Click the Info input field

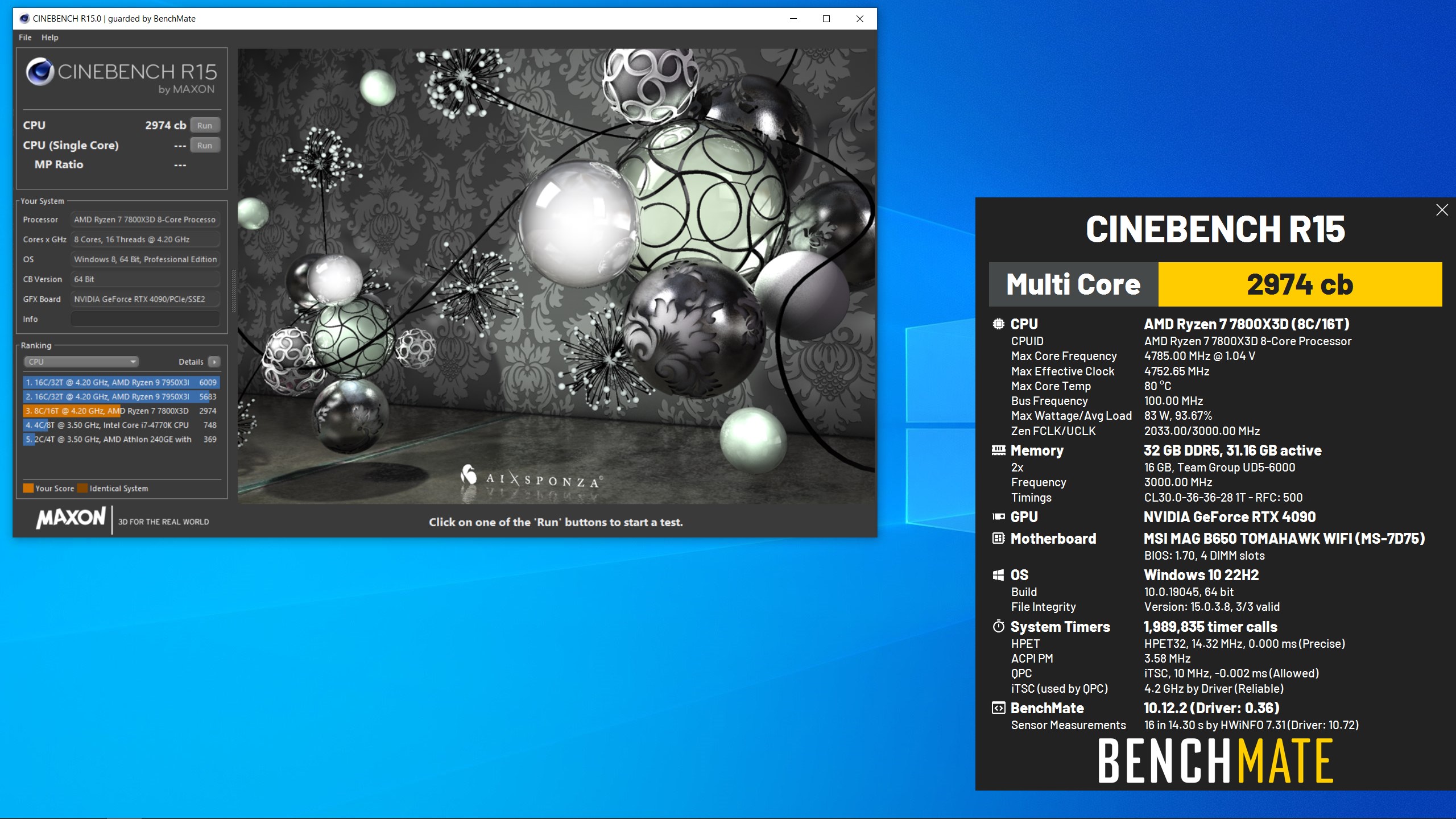click(145, 319)
